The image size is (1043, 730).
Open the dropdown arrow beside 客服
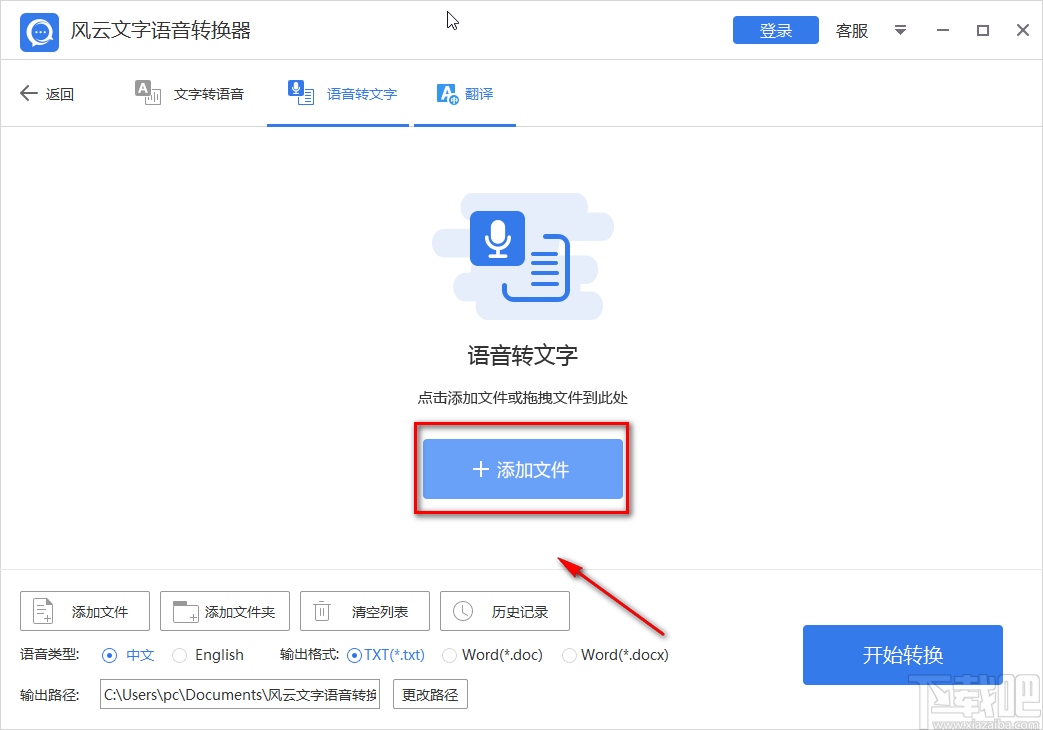pyautogui.click(x=900, y=31)
